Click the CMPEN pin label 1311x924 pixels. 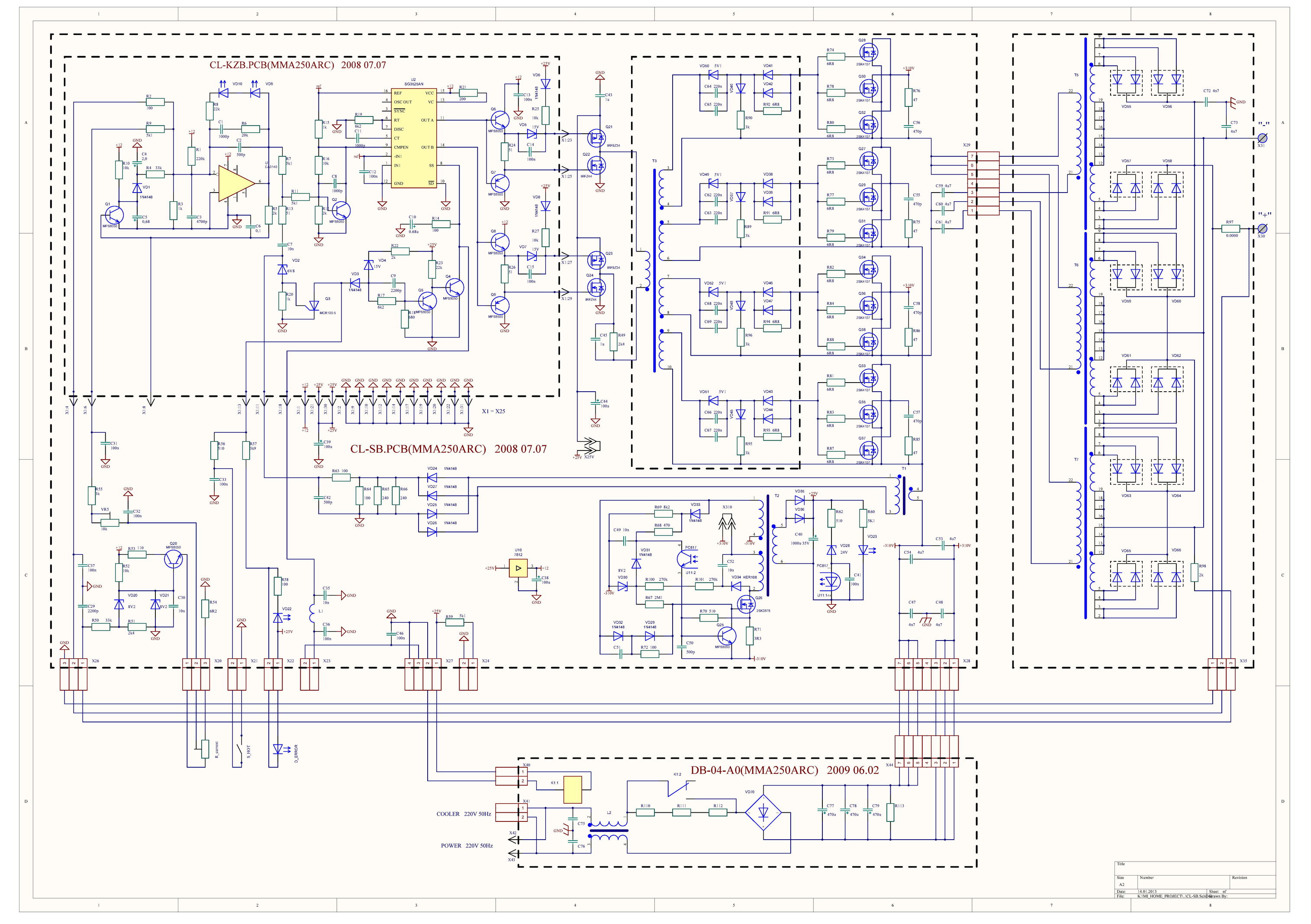(401, 147)
